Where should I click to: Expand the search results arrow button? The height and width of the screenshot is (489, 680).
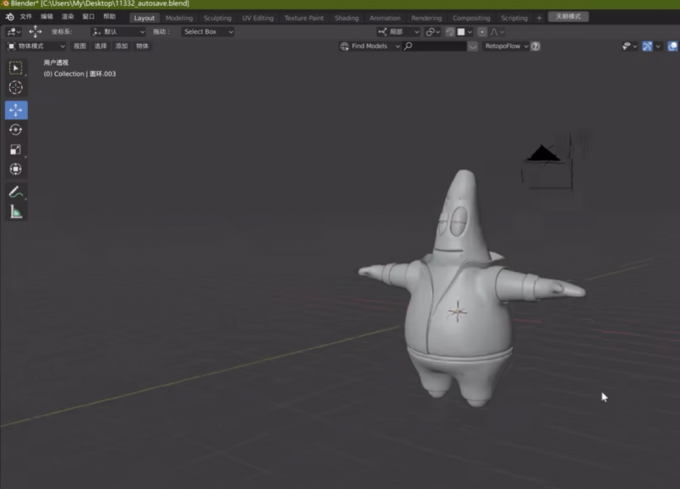pos(473,46)
